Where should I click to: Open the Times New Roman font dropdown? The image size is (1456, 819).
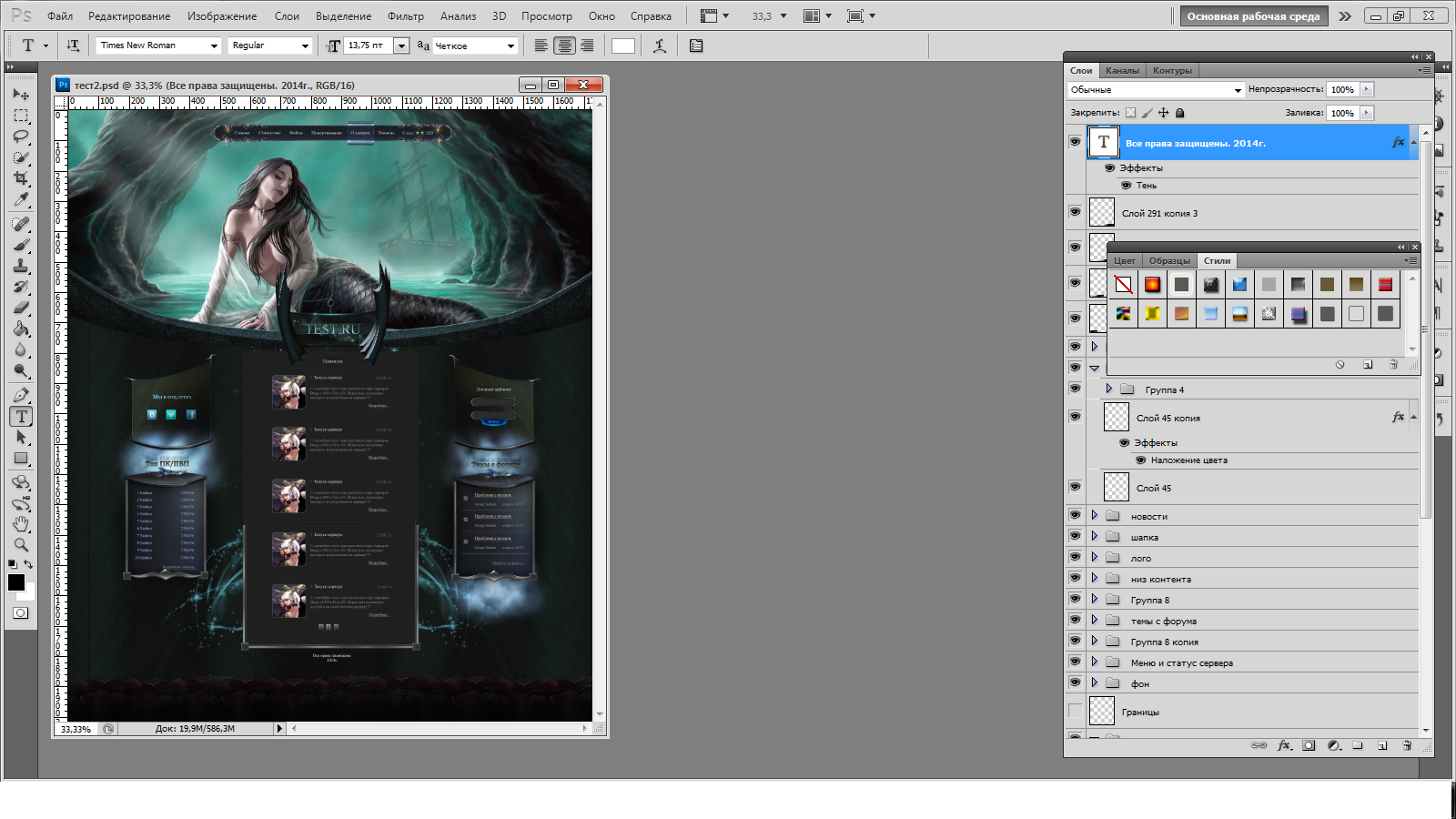click(x=215, y=45)
